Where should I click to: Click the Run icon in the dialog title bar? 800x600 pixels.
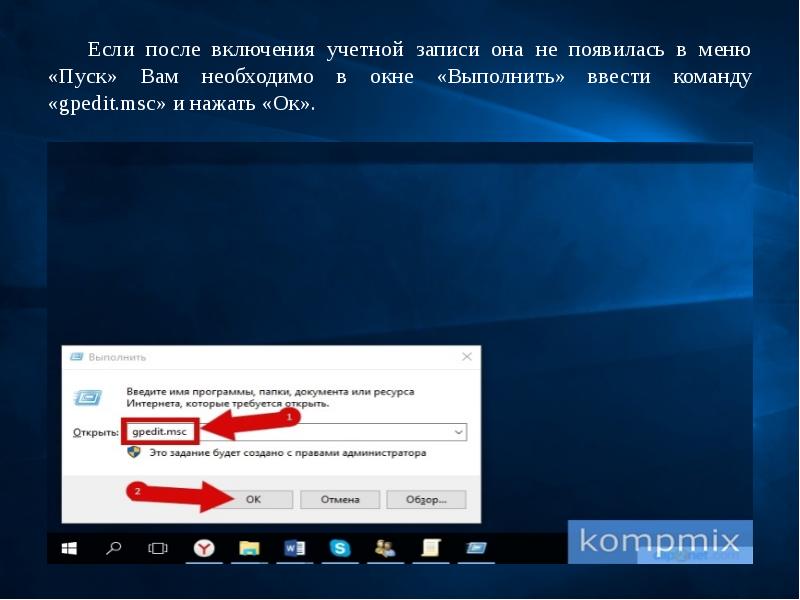[77, 357]
